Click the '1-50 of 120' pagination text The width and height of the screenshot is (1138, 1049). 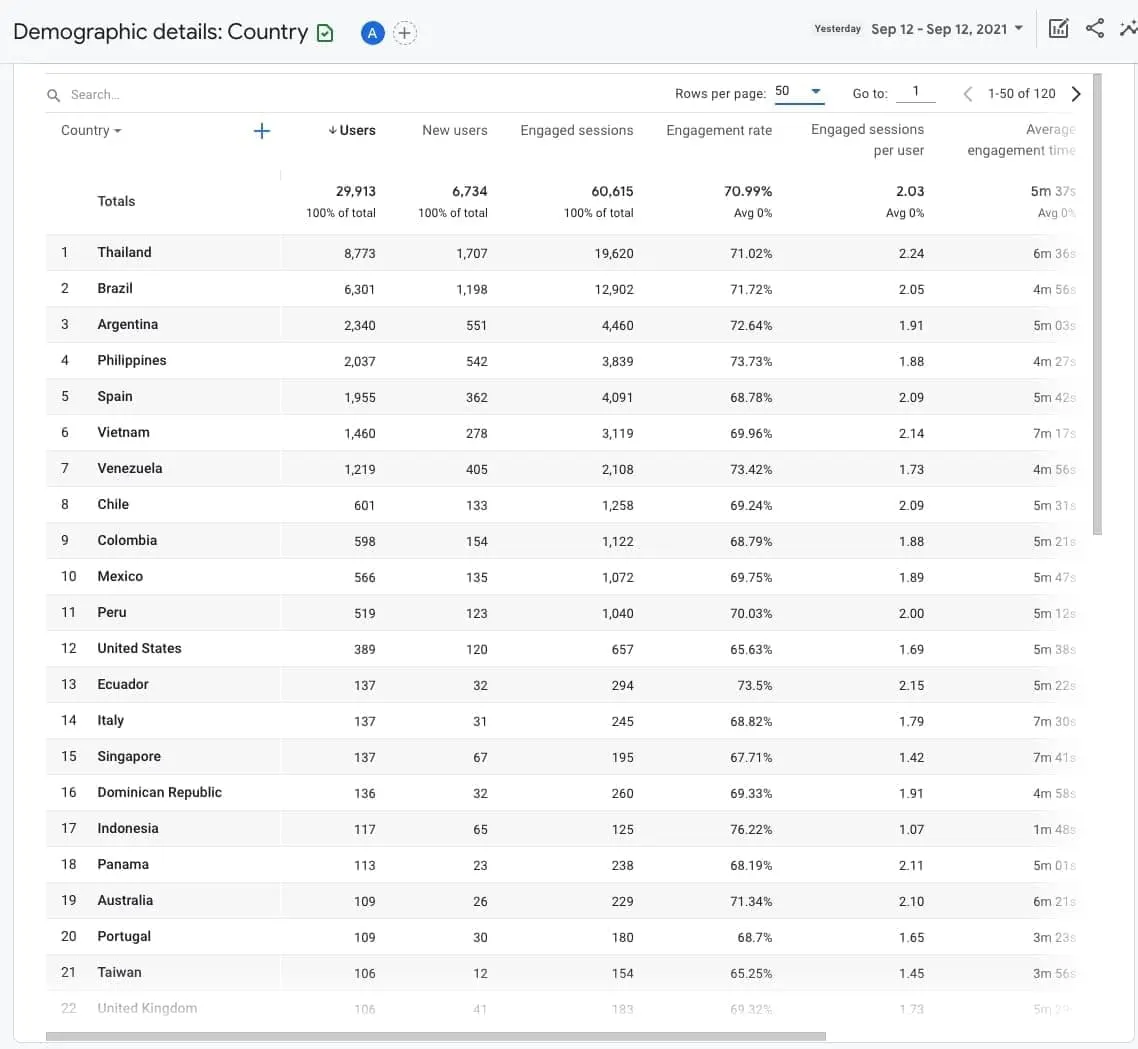tap(1021, 94)
